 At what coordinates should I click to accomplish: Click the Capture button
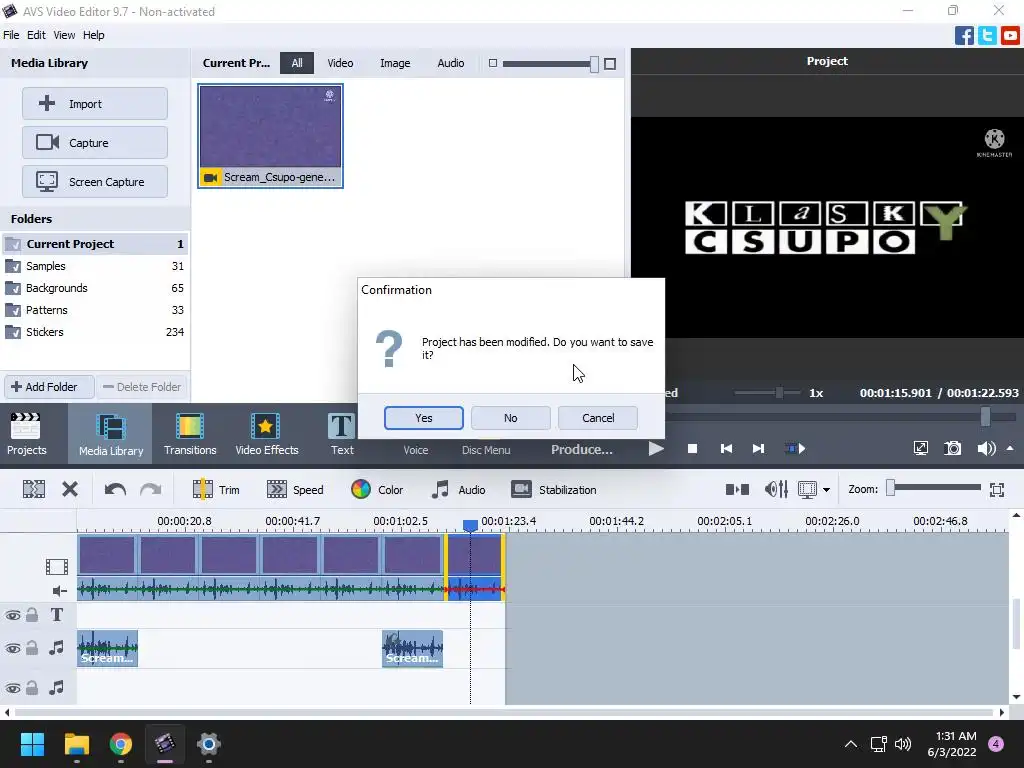pos(95,142)
